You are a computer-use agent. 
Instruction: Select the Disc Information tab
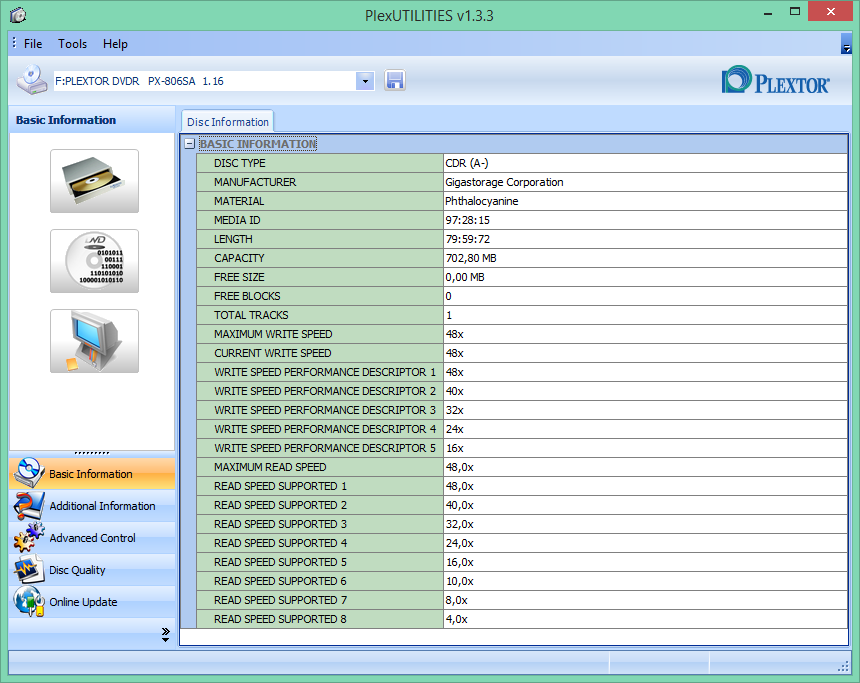pos(228,122)
